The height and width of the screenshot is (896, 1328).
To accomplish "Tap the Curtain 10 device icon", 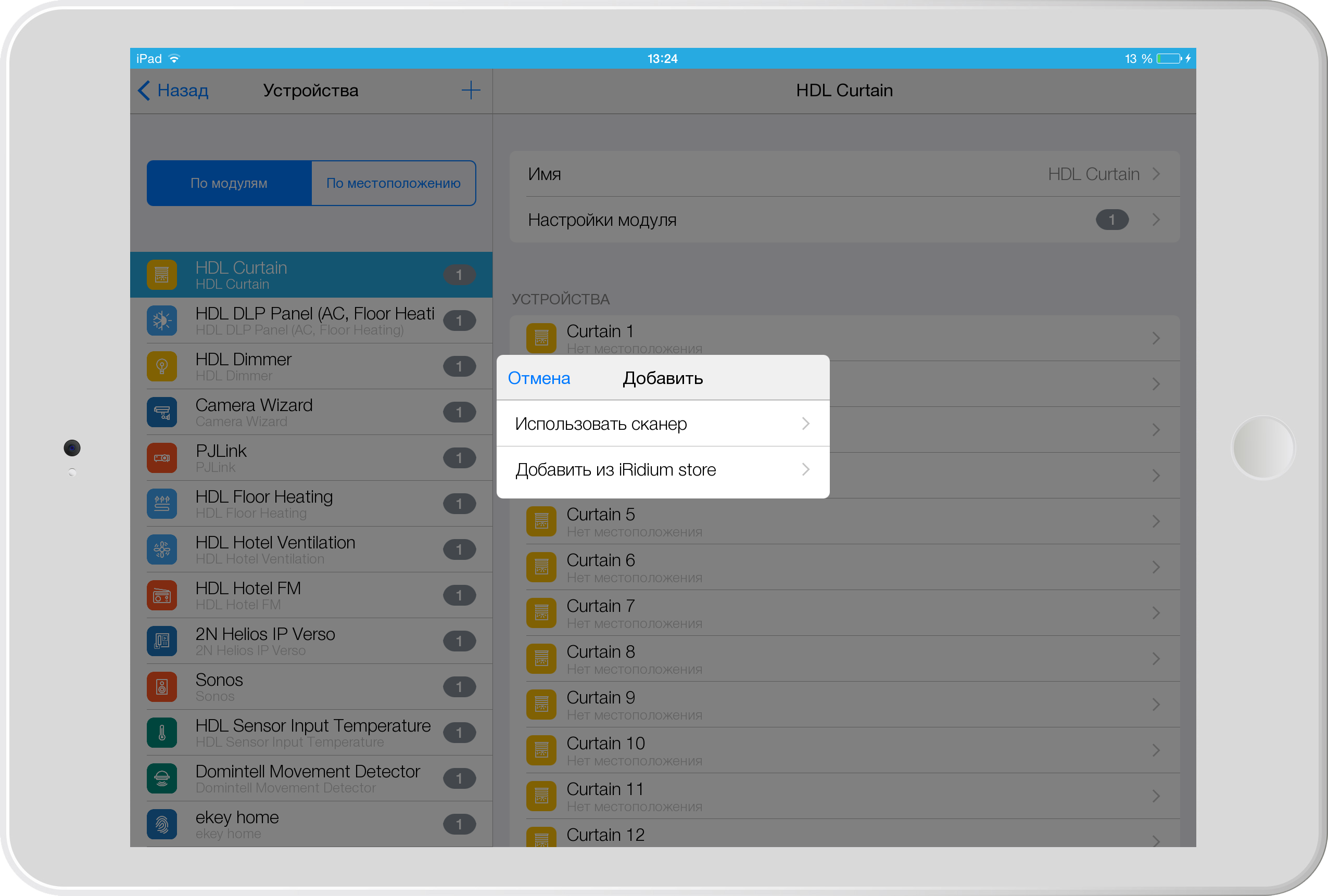I will (541, 750).
